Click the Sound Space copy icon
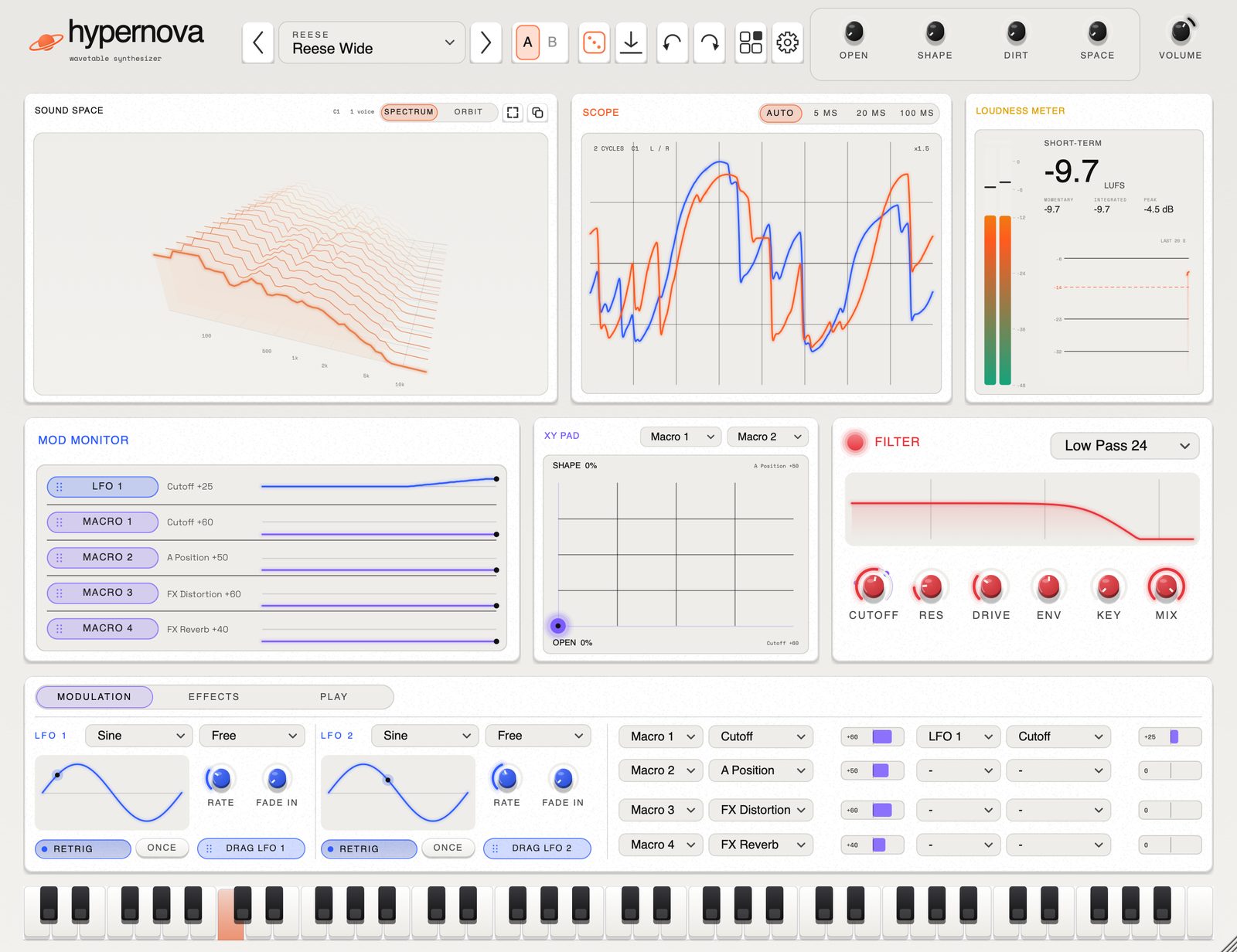 [x=537, y=113]
